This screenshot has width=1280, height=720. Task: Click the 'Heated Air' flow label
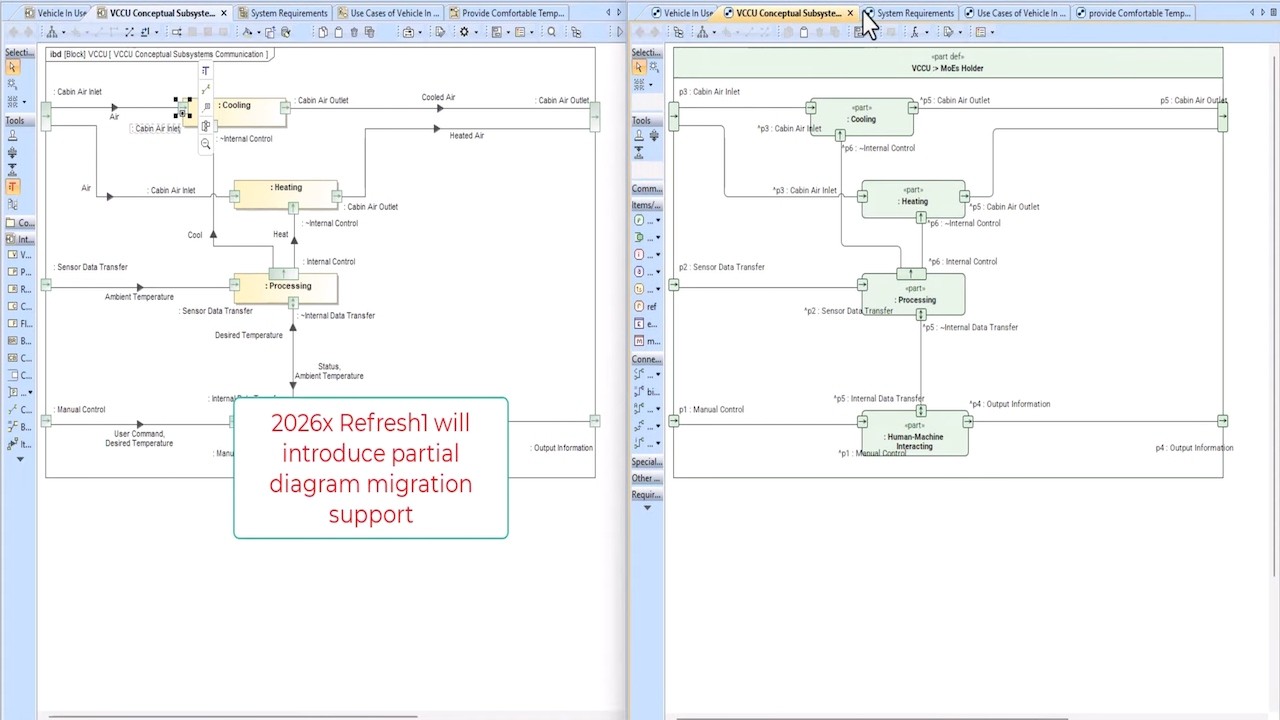(466, 135)
